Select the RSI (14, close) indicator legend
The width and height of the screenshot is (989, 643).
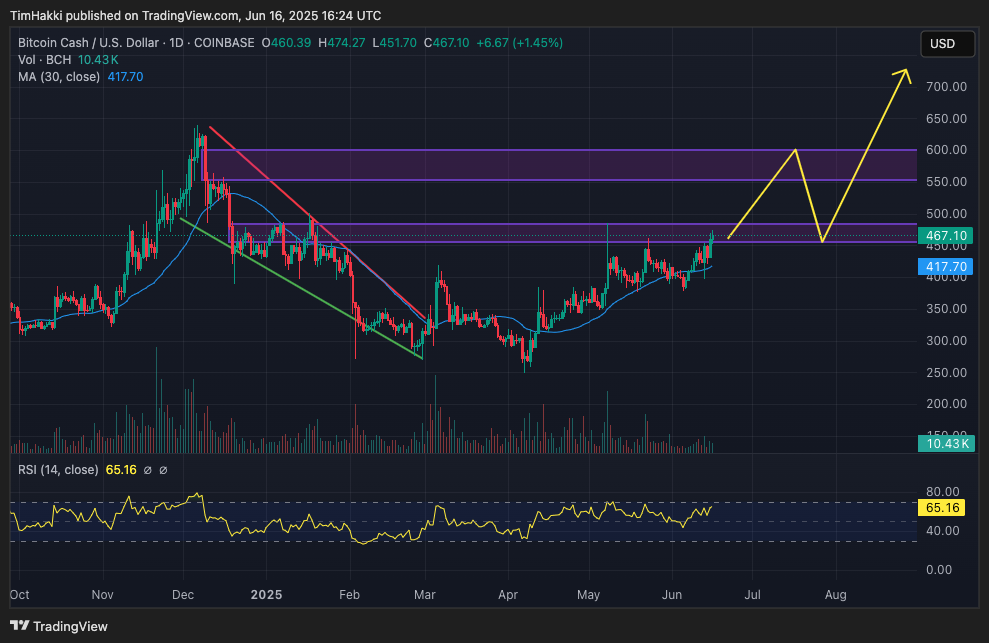(x=57, y=470)
